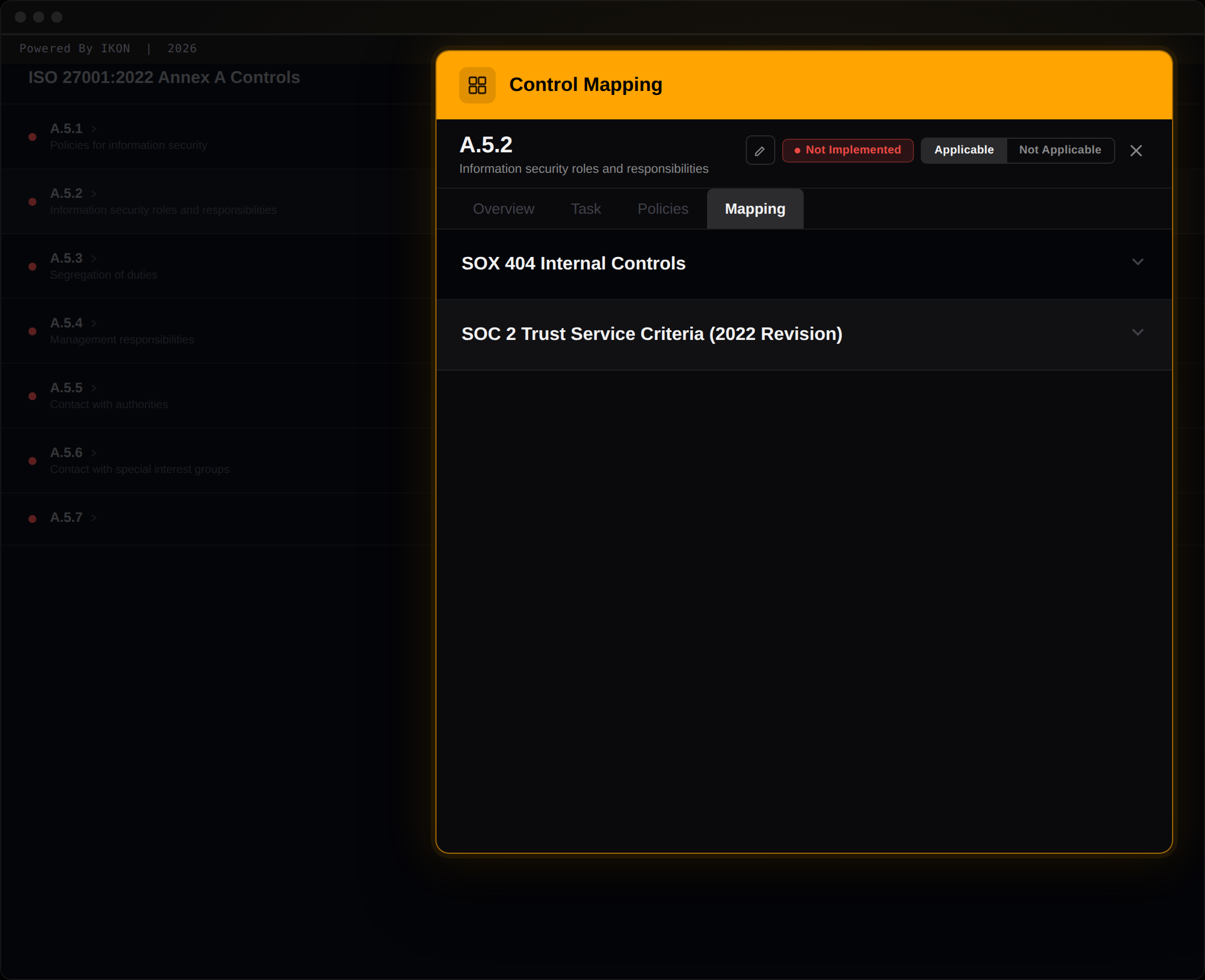Expand SOC 2 Trust Service Criteria chevron
1205x980 pixels.
click(x=1137, y=333)
